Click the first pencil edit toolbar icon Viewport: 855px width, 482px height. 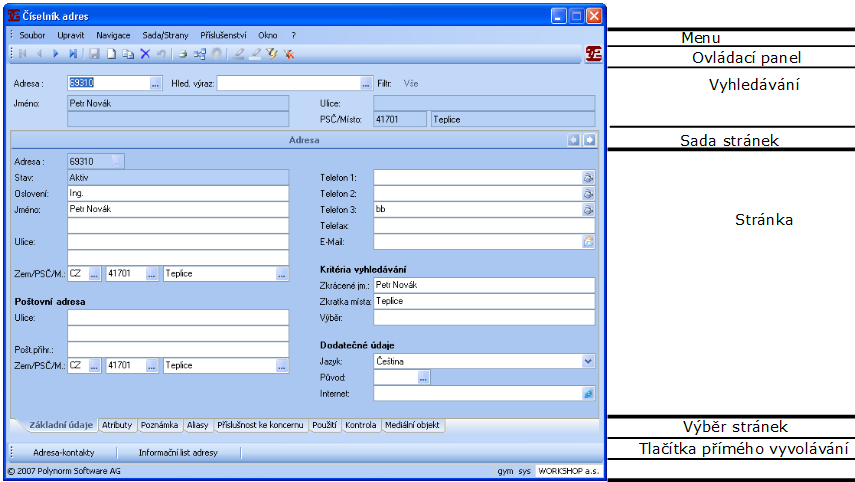[x=238, y=54]
